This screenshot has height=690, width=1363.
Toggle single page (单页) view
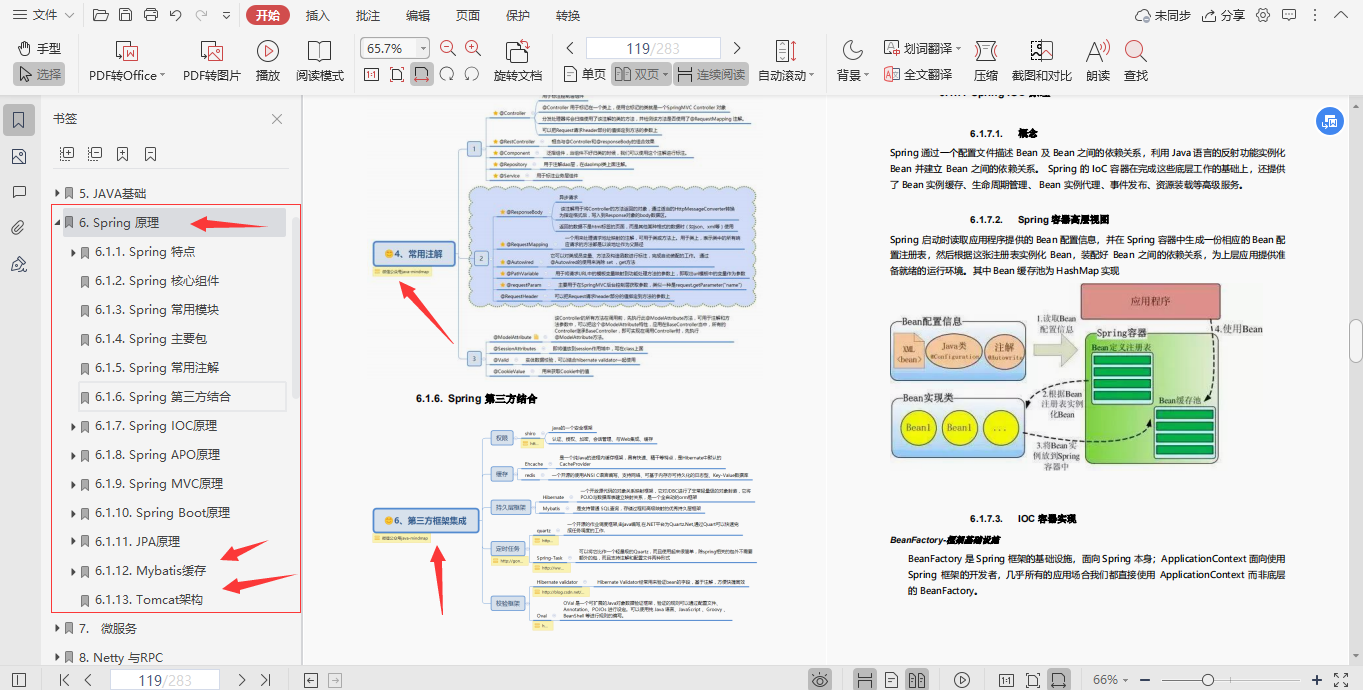(x=584, y=74)
